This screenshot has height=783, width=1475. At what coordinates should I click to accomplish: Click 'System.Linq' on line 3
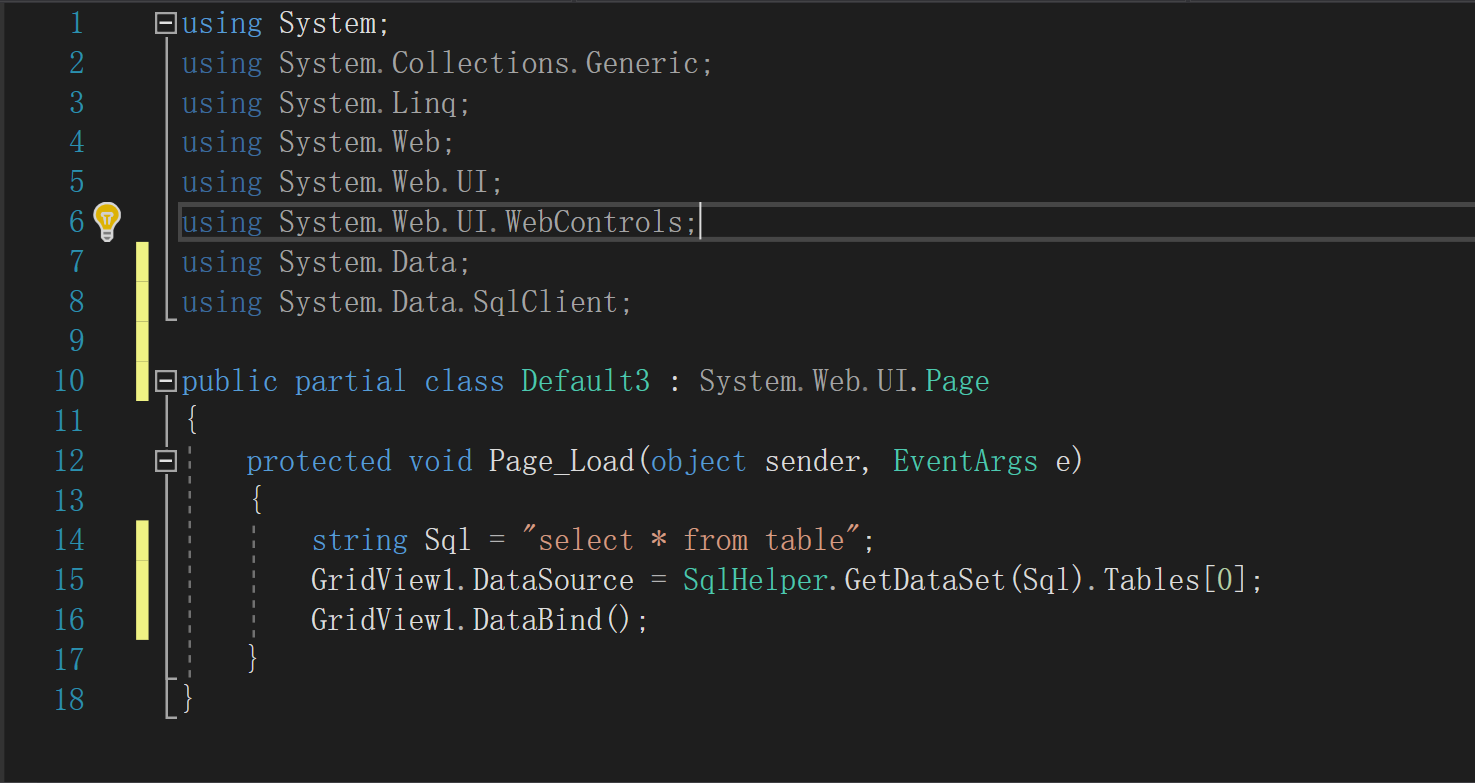pyautogui.click(x=367, y=103)
